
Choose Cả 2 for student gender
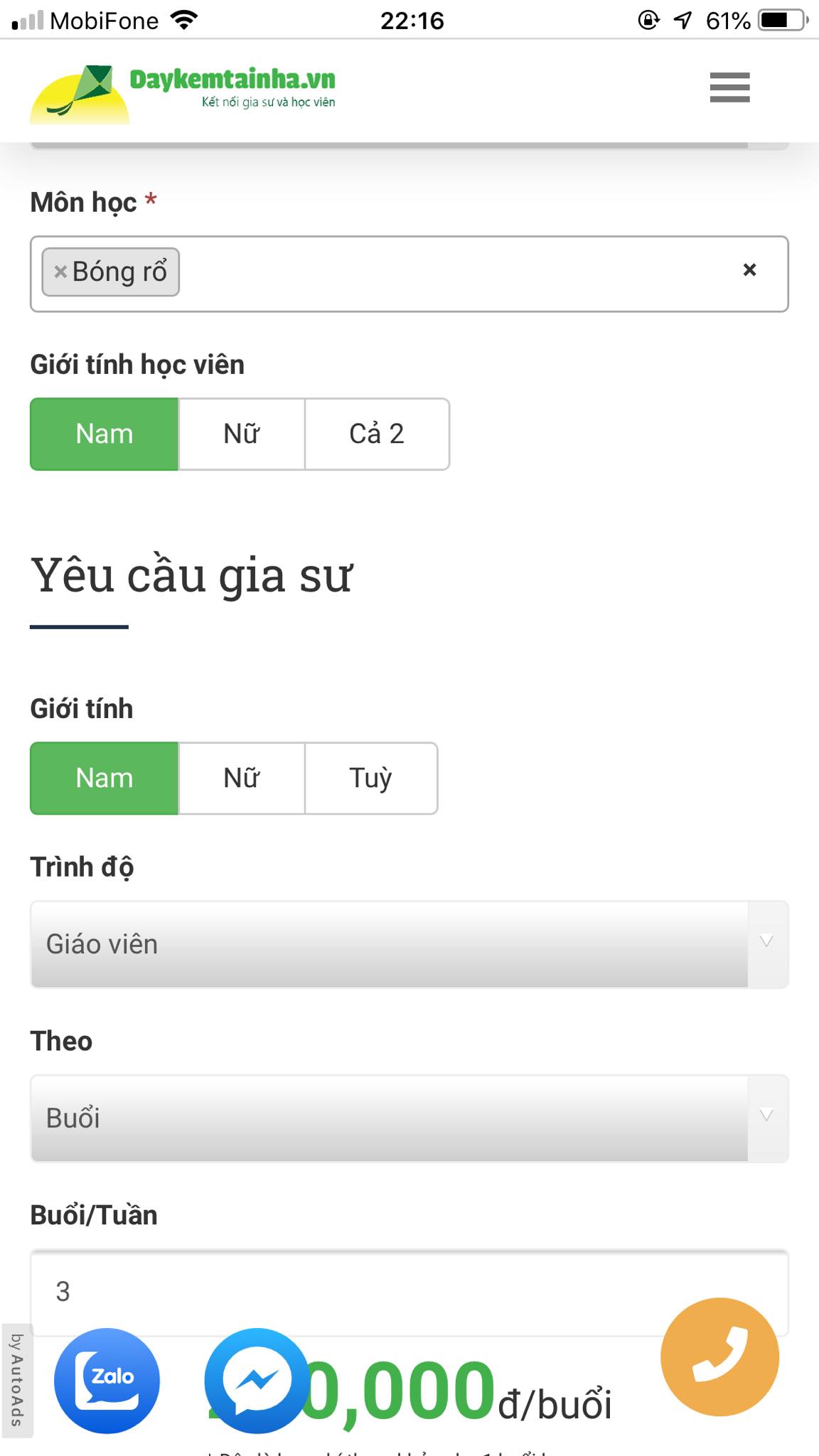click(x=378, y=432)
